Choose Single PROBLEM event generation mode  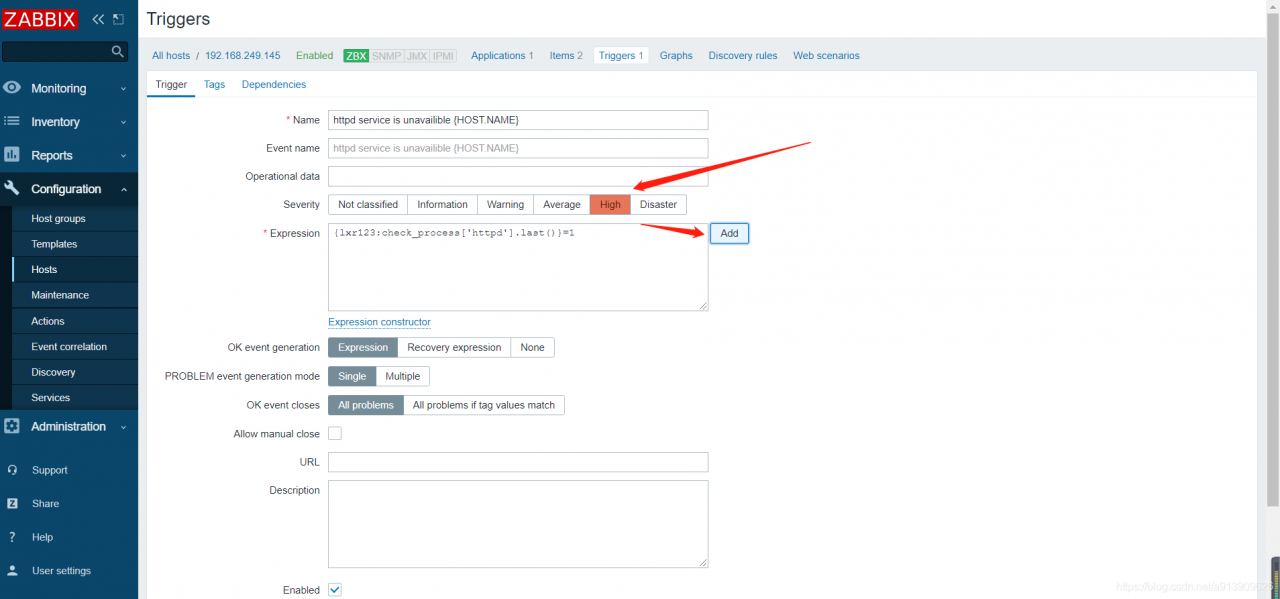(x=352, y=376)
